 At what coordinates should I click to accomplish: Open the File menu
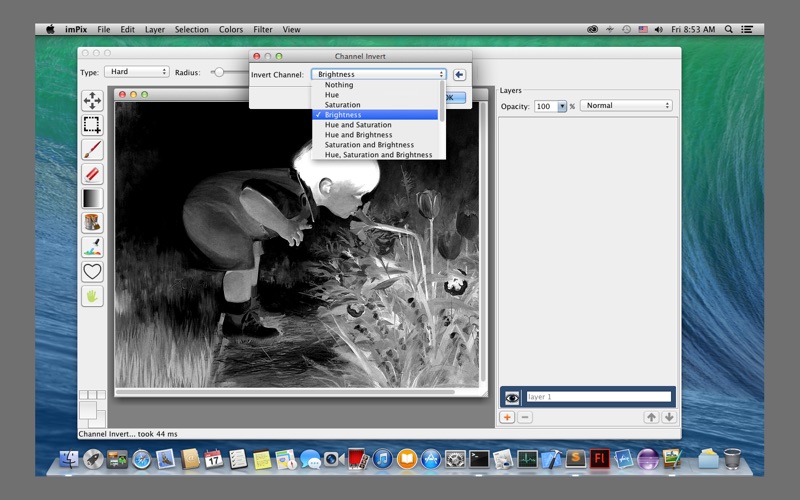point(104,30)
